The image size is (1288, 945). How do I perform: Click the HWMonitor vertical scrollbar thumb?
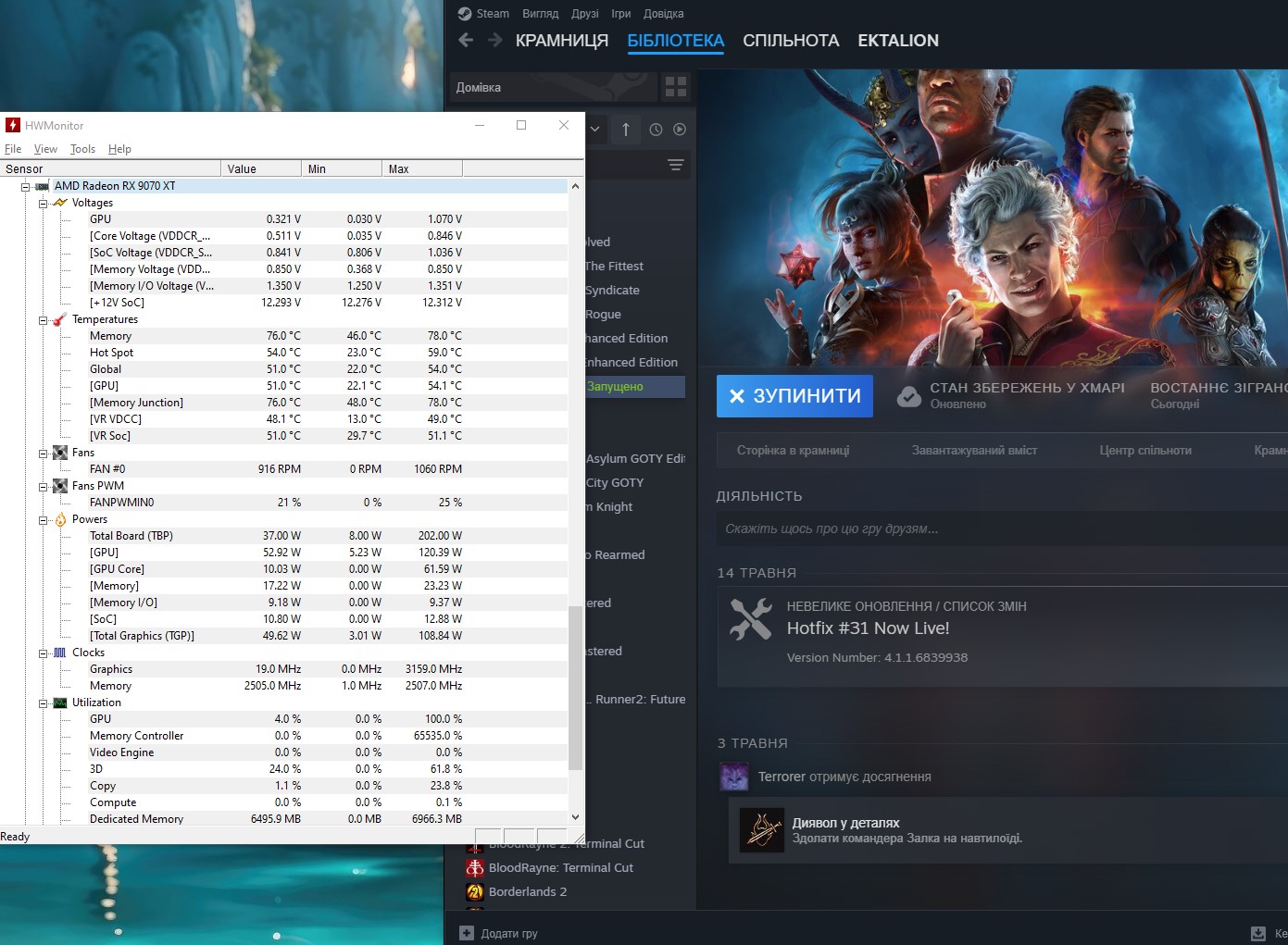tap(575, 688)
